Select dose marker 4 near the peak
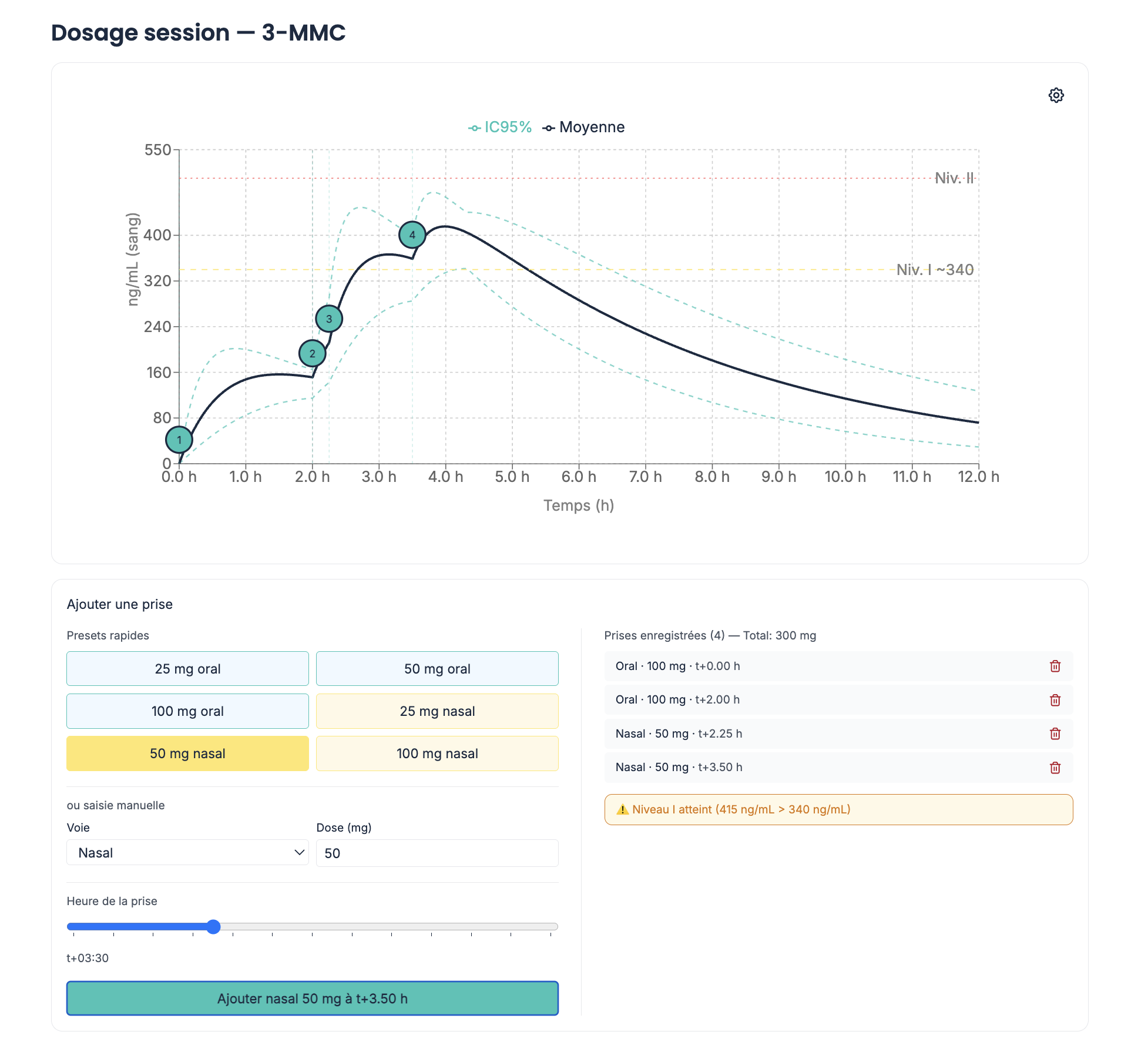Viewport: 1148px width, 1045px height. tap(412, 235)
